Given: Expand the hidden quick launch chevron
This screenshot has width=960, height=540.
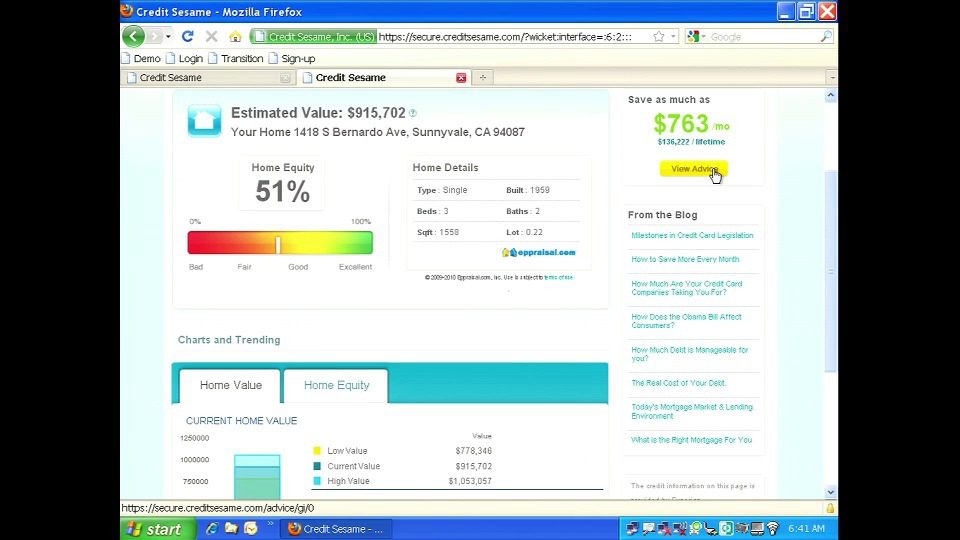Looking at the screenshot, I should (270, 523).
